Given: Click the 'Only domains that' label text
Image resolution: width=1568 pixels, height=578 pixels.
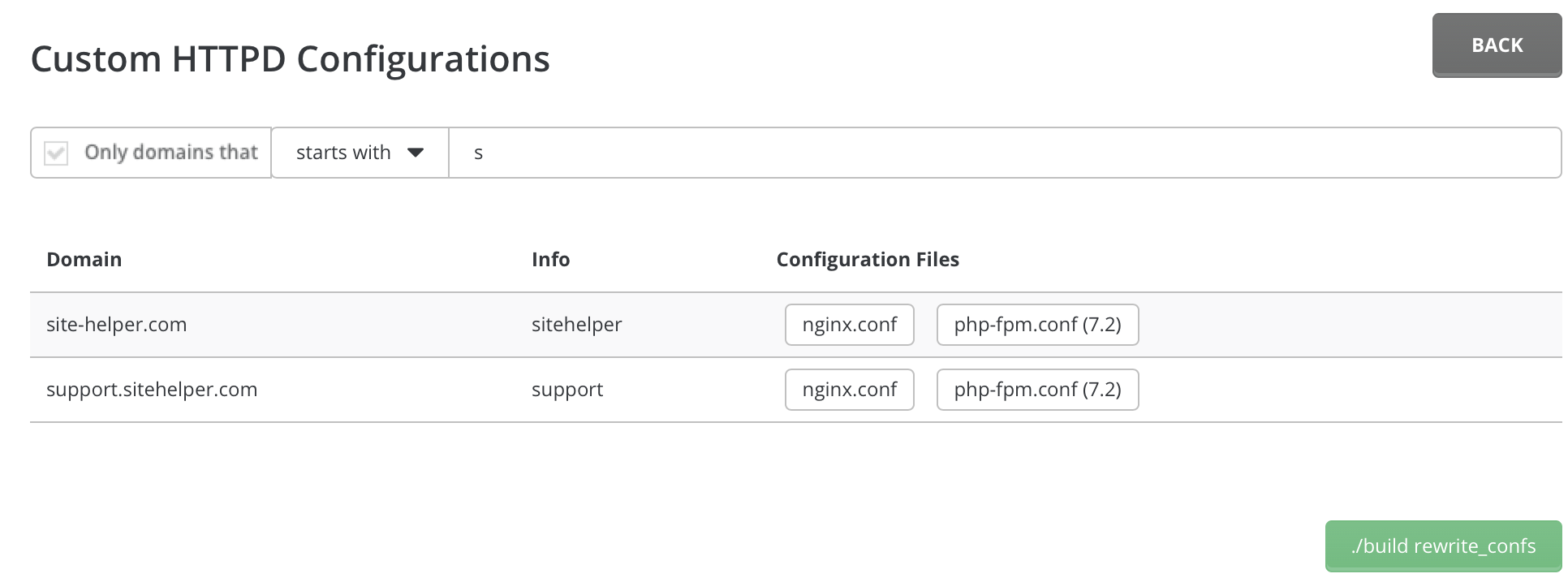Looking at the screenshot, I should click(x=171, y=153).
